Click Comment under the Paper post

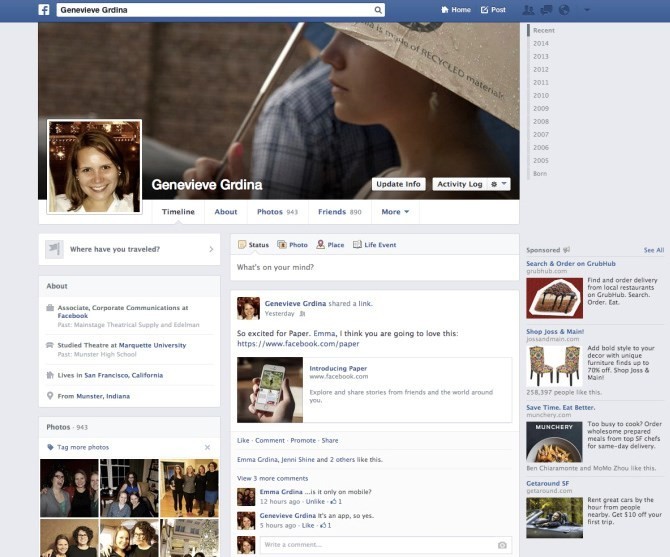tap(270, 440)
